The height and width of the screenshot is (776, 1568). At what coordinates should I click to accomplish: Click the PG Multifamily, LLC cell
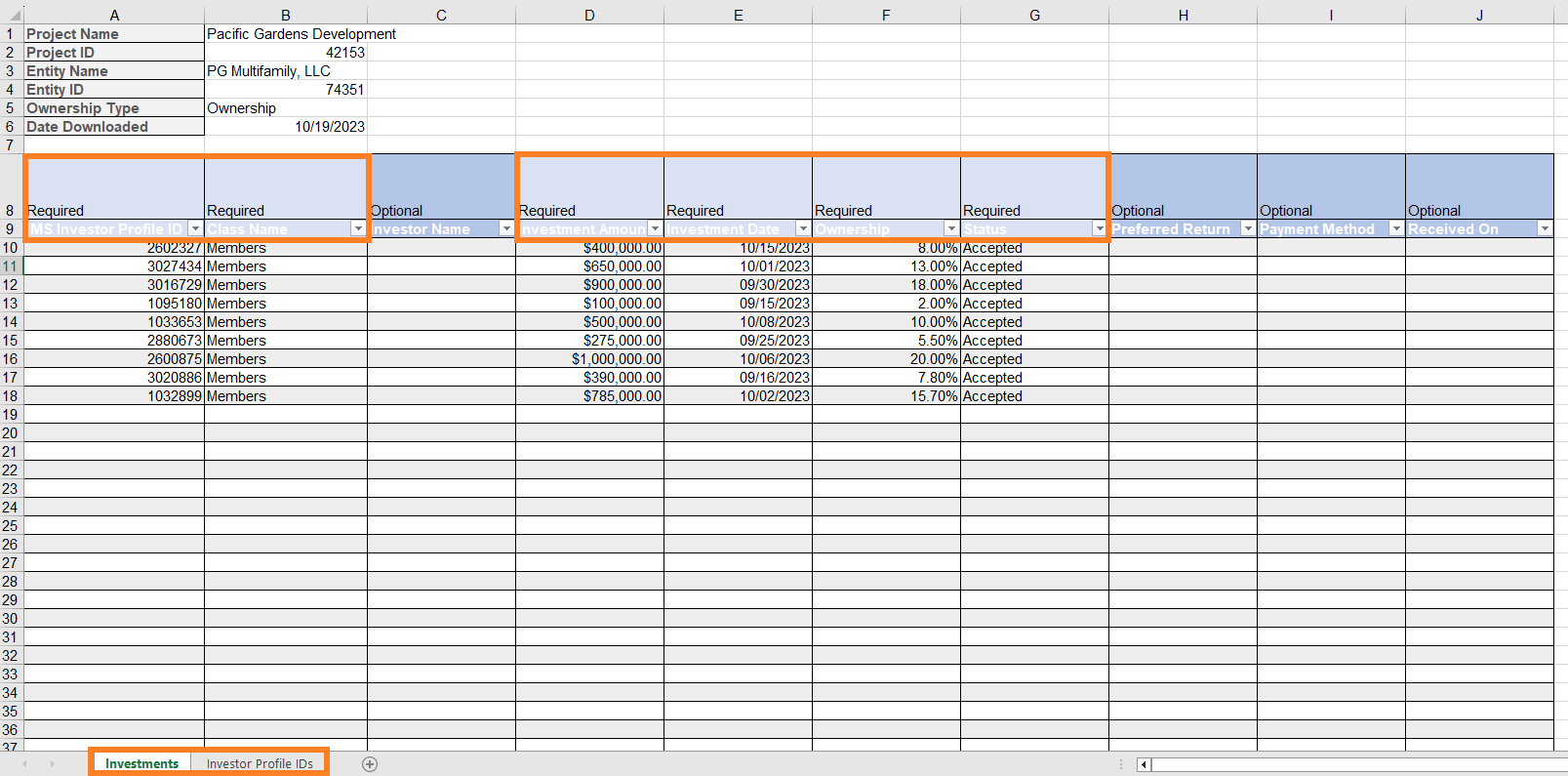[x=286, y=71]
